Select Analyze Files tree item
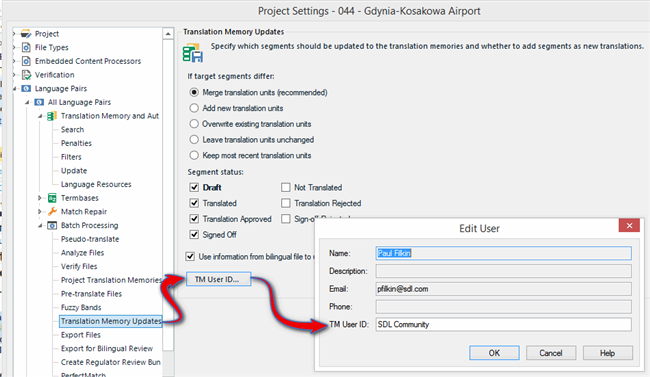Image resolution: width=650 pixels, height=377 pixels. pos(82,253)
